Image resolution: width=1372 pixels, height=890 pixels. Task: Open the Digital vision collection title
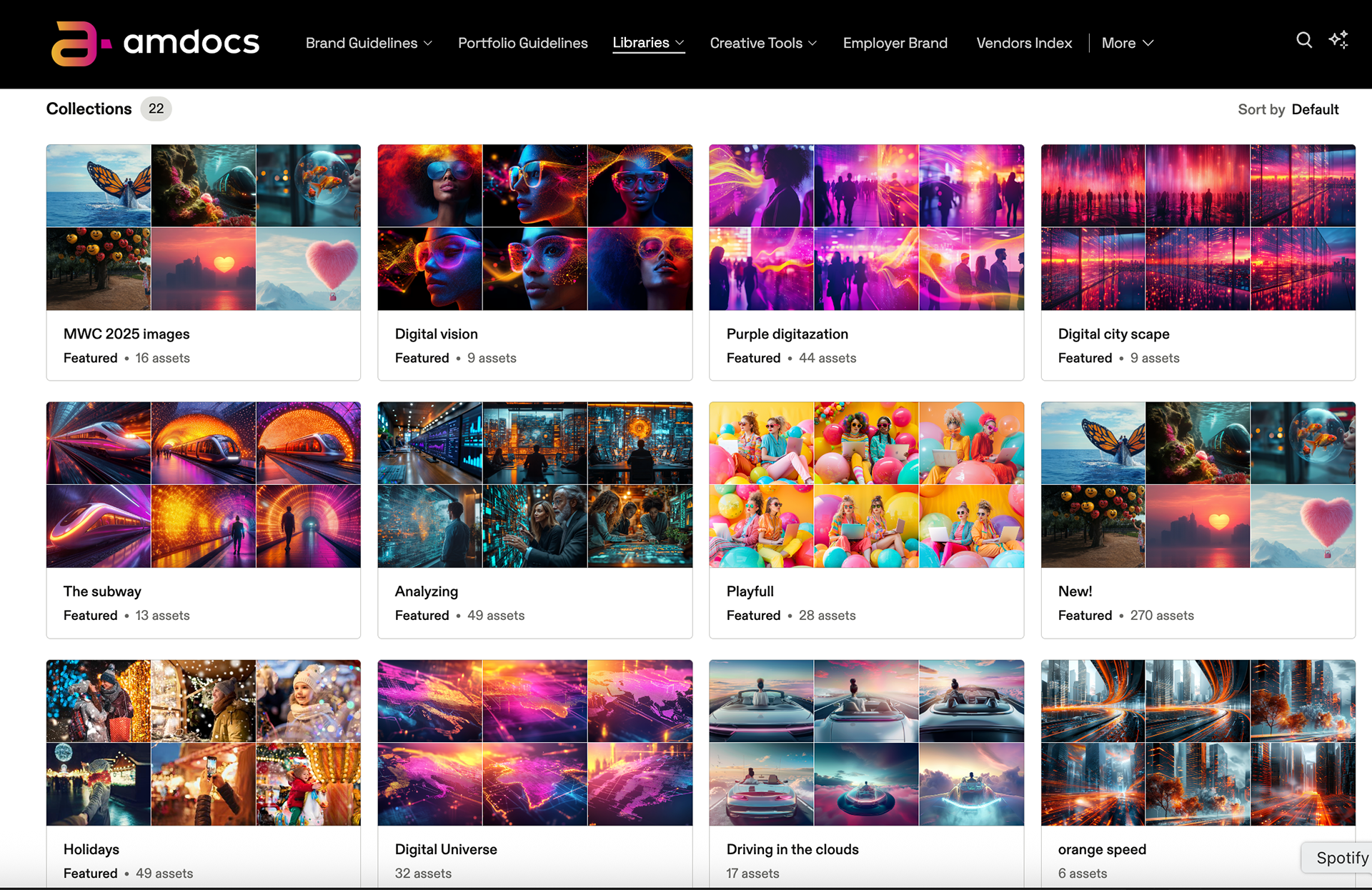pyautogui.click(x=436, y=334)
